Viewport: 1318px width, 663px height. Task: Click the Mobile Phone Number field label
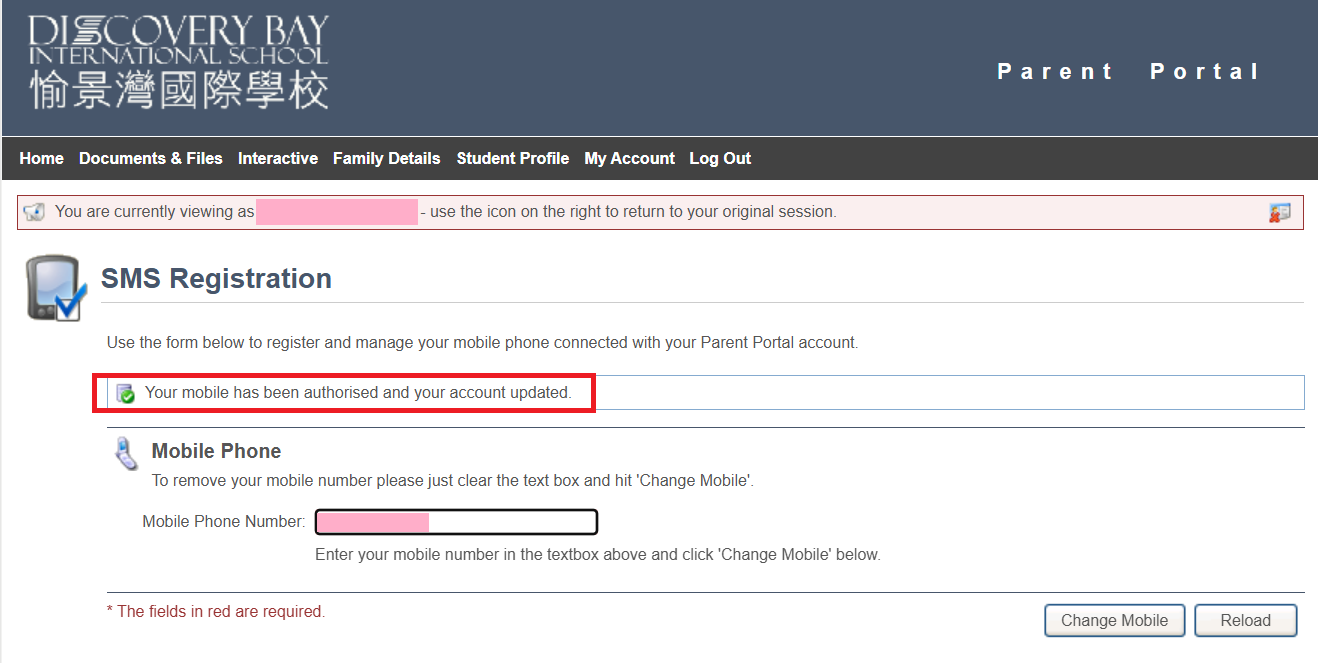point(223,522)
